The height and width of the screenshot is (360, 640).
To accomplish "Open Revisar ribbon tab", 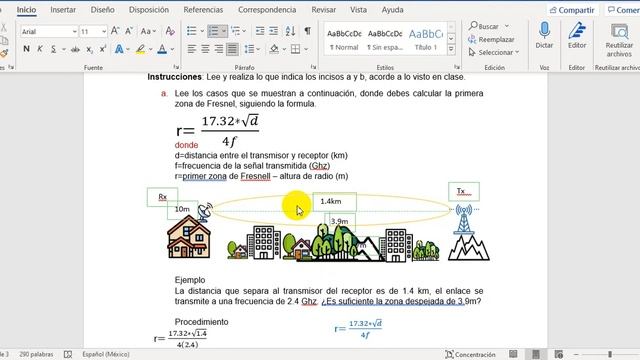I will (x=324, y=10).
